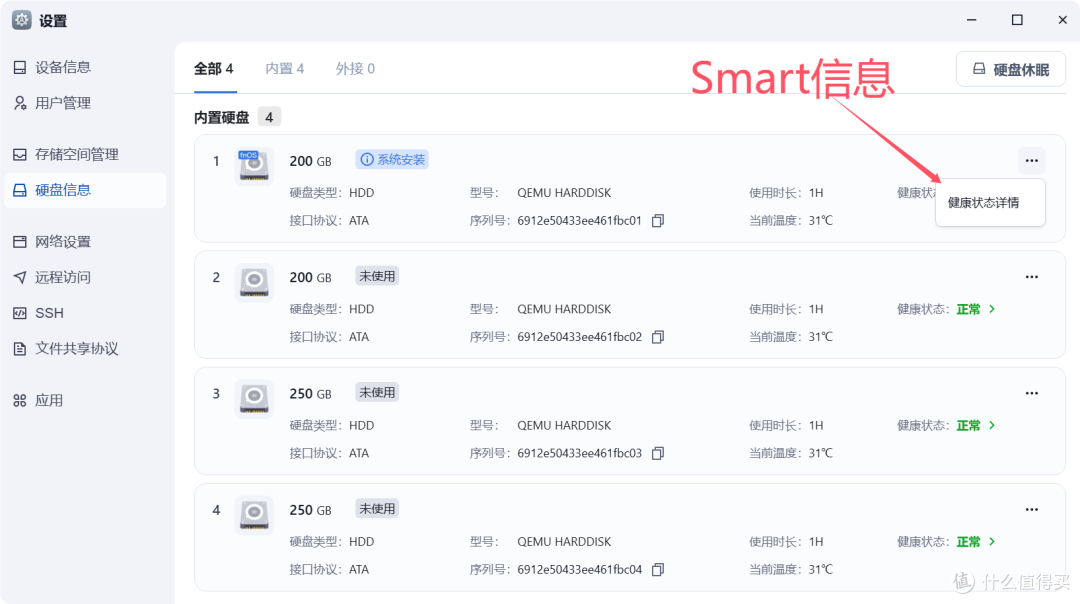Copy serial number of disk 1
Viewport: 1080px width, 604px height.
click(x=658, y=220)
